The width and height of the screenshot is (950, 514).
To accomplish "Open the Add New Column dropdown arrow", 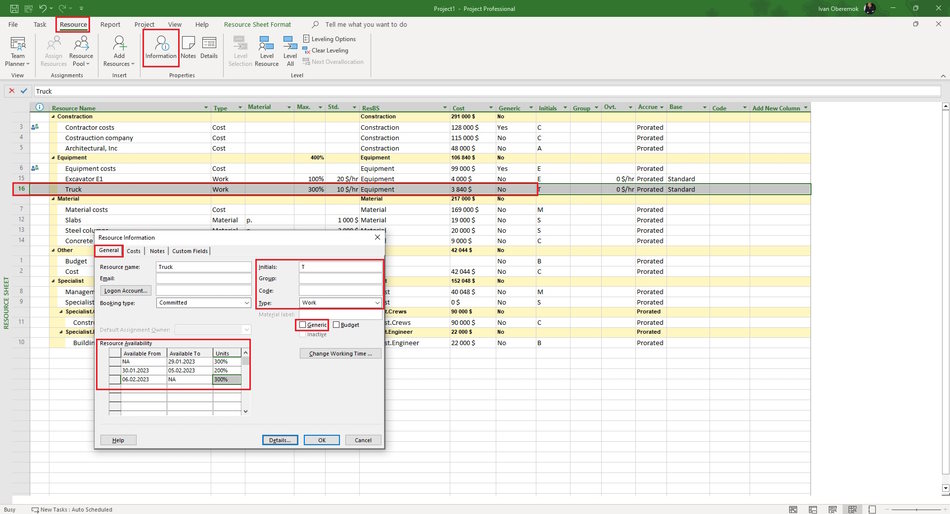I will pyautogui.click(x=806, y=108).
